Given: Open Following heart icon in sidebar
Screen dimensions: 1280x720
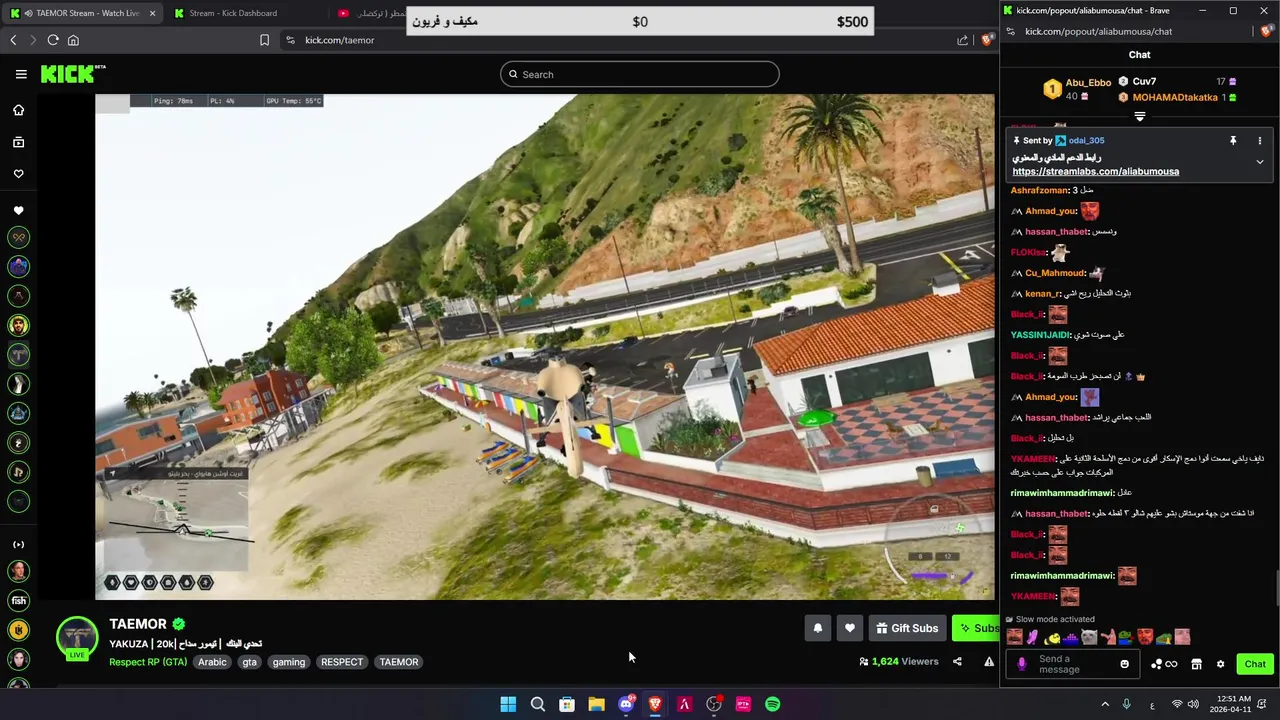Looking at the screenshot, I should 18,174.
